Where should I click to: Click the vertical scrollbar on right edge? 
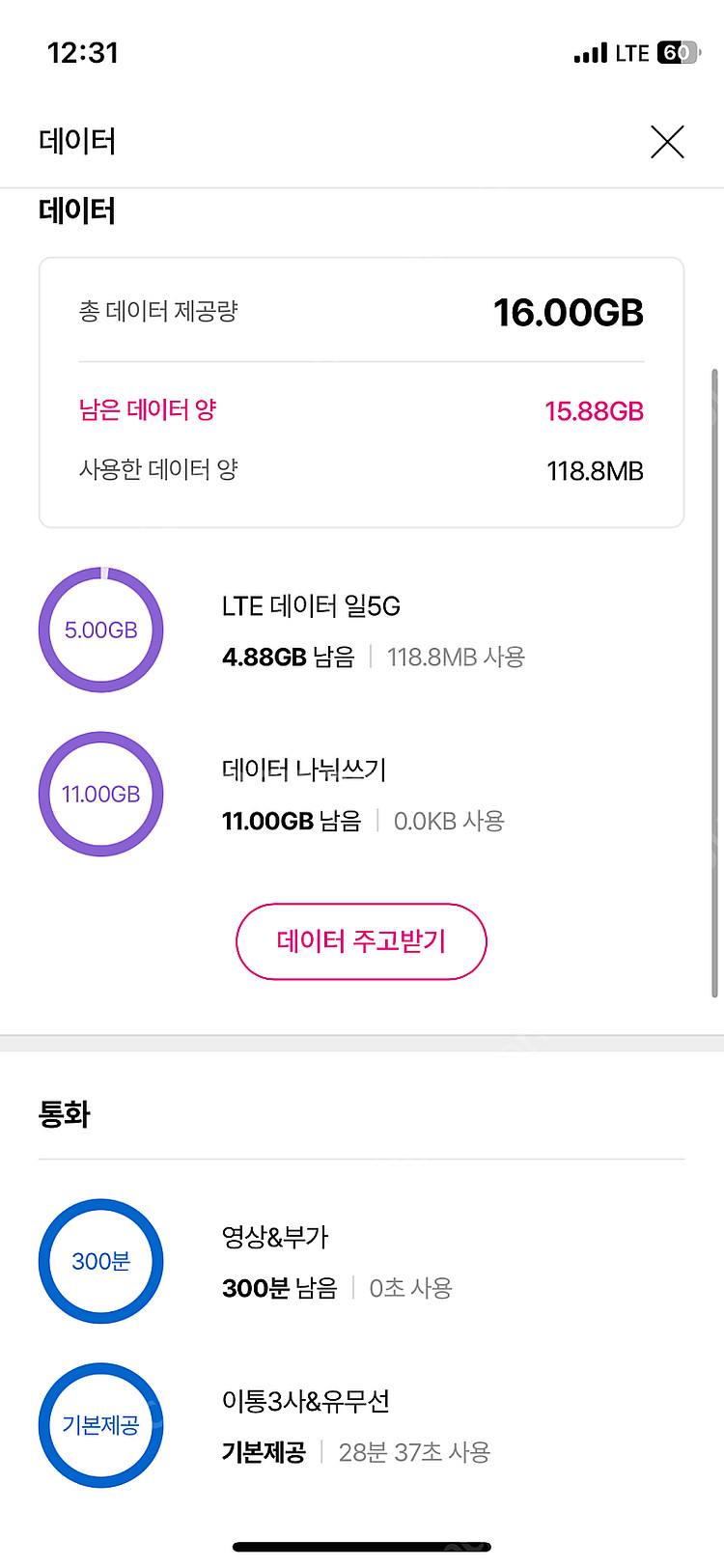[714, 681]
